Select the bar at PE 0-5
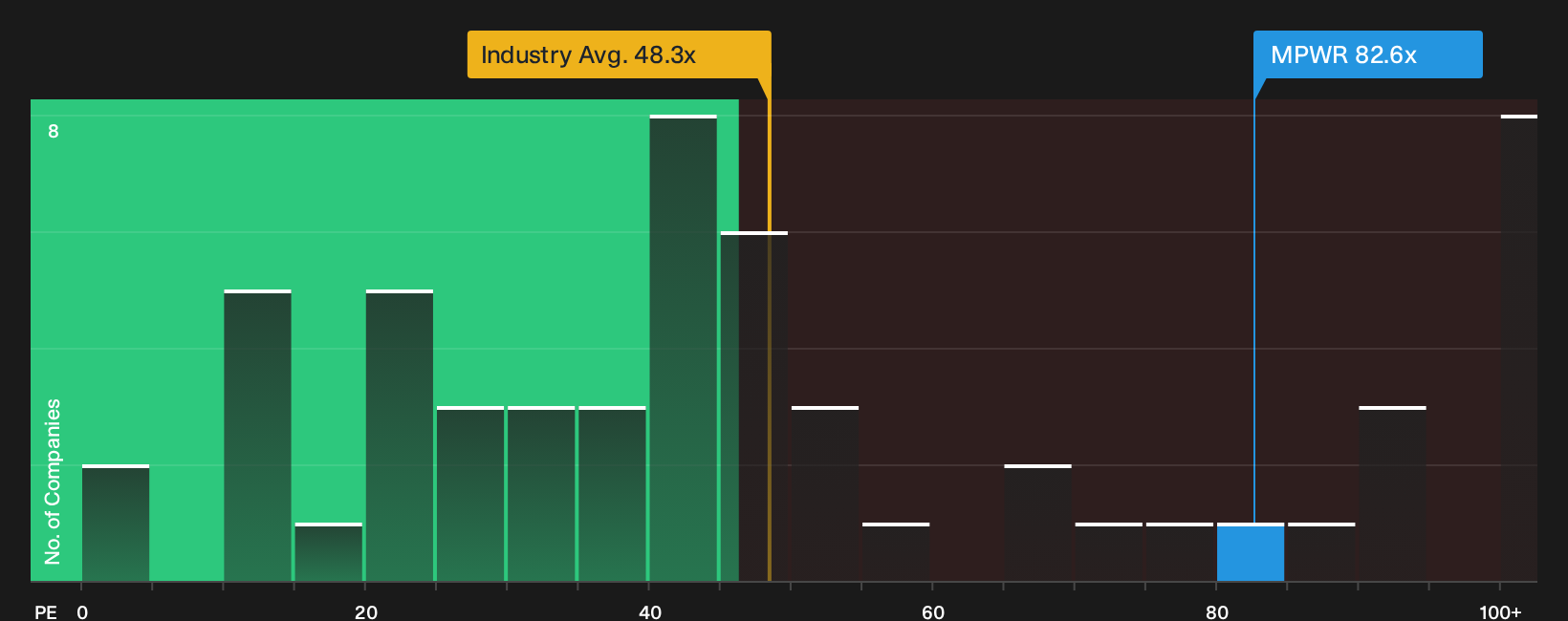The width and height of the screenshot is (1568, 621). pyautogui.click(x=116, y=523)
